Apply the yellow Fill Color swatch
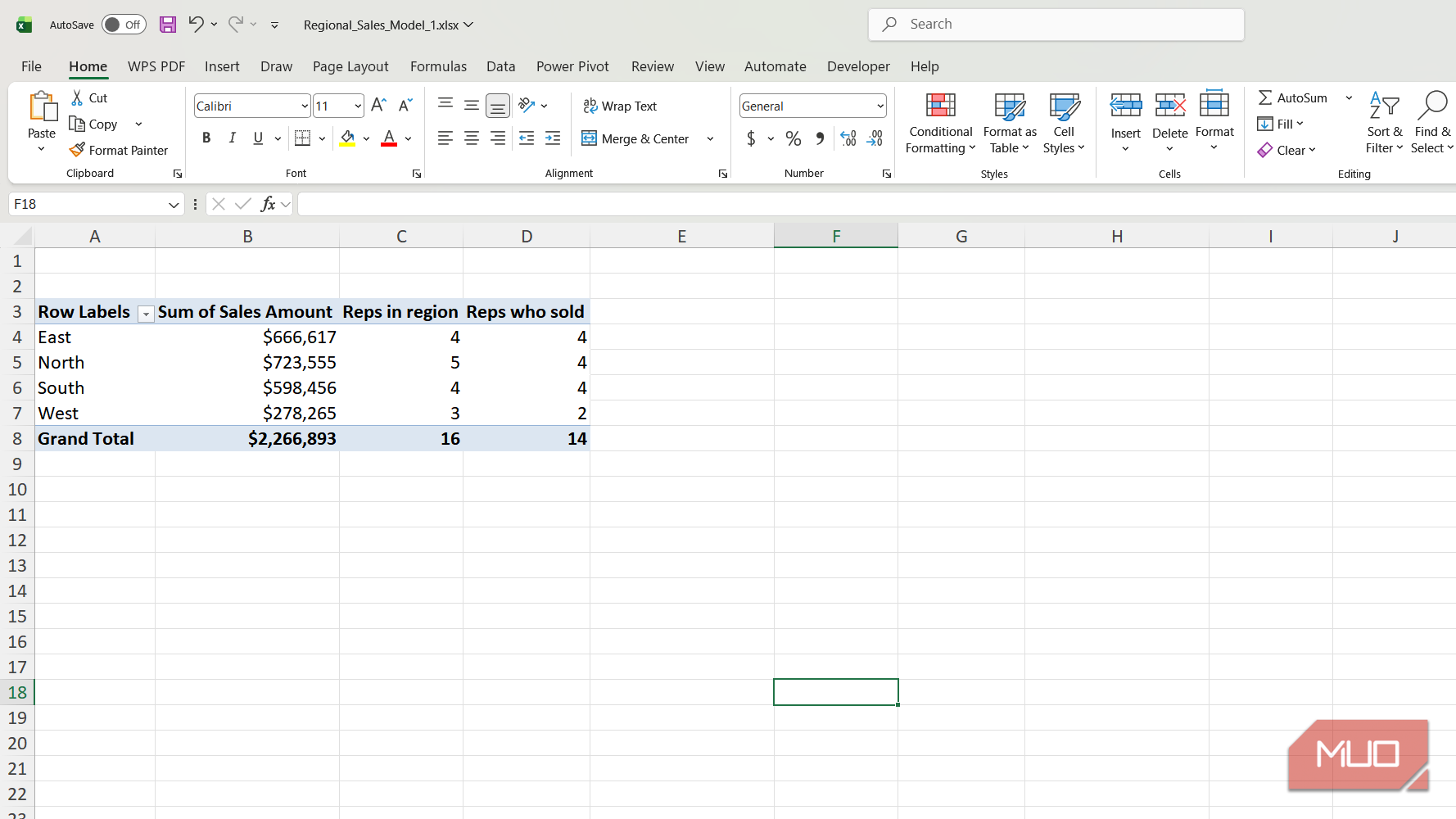 point(347,138)
